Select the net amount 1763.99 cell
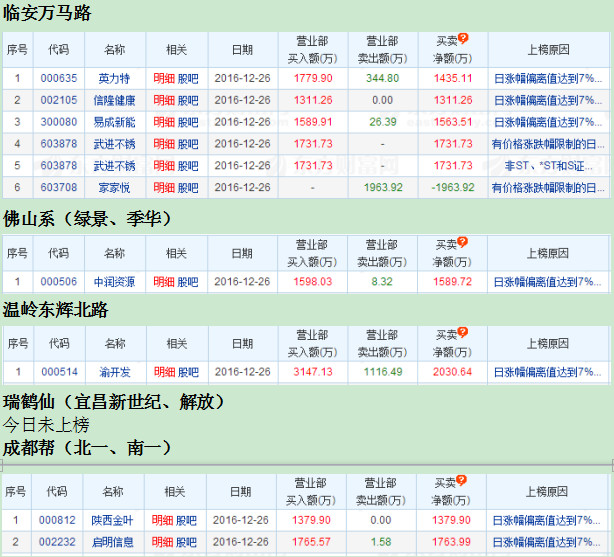614x557 pixels. (451, 542)
